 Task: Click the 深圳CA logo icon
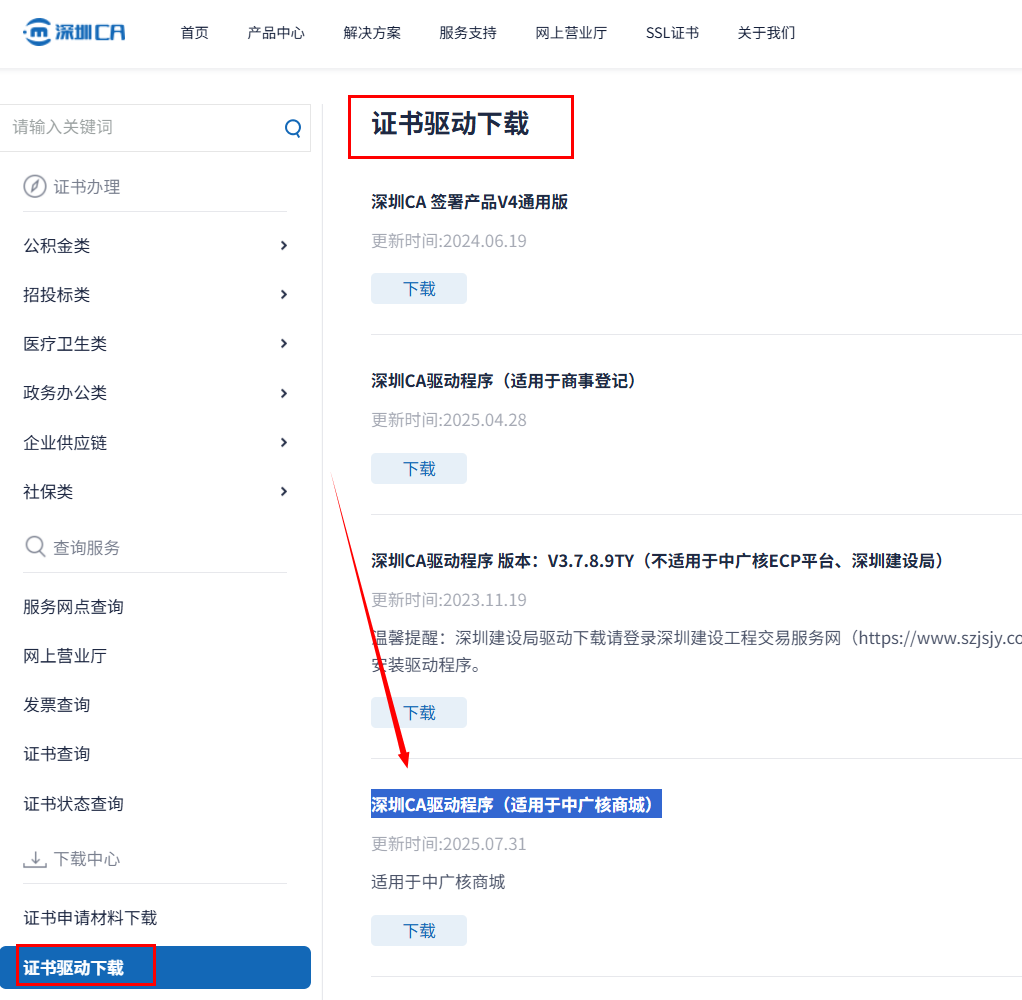[x=38, y=32]
